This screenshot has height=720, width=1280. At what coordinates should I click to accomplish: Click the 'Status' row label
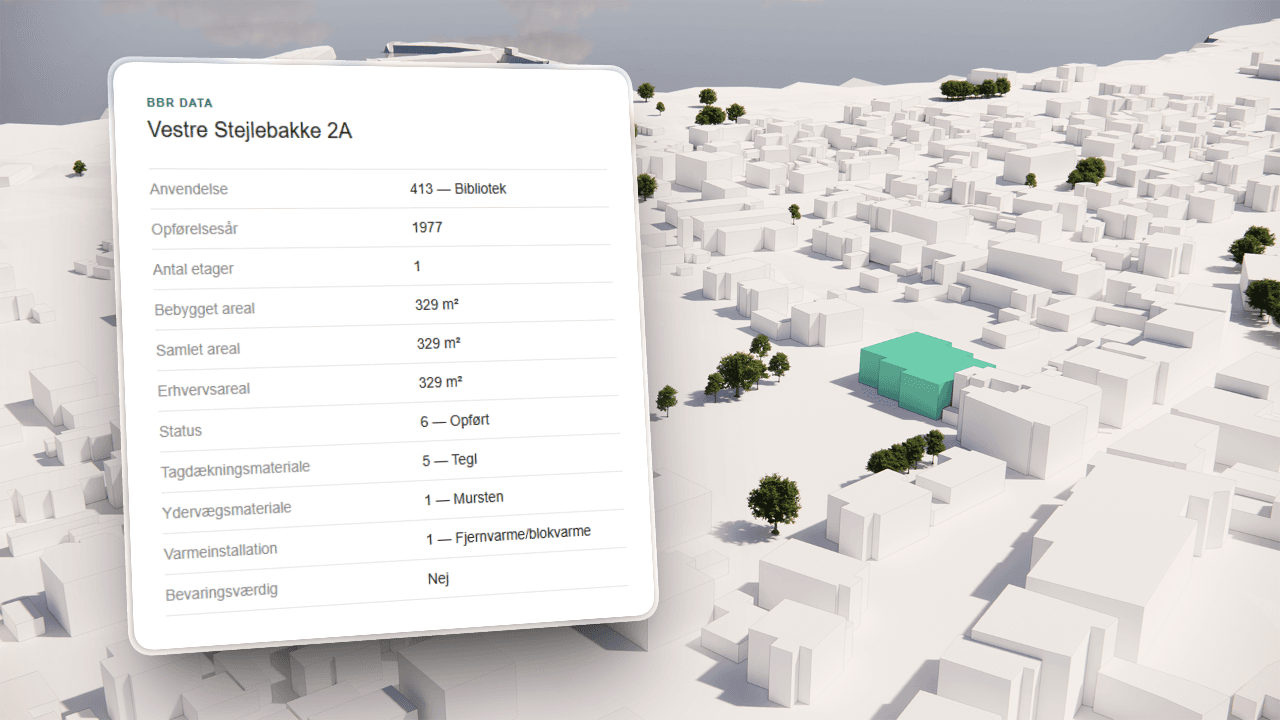coord(180,431)
